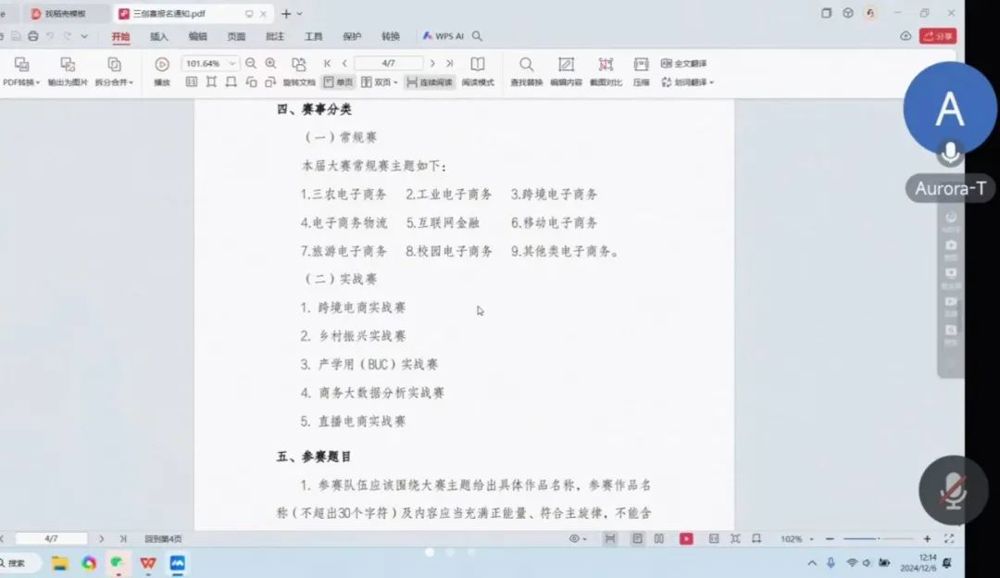Launch WPS Office from the taskbar
Viewport: 1000px width, 578px height.
[x=148, y=563]
